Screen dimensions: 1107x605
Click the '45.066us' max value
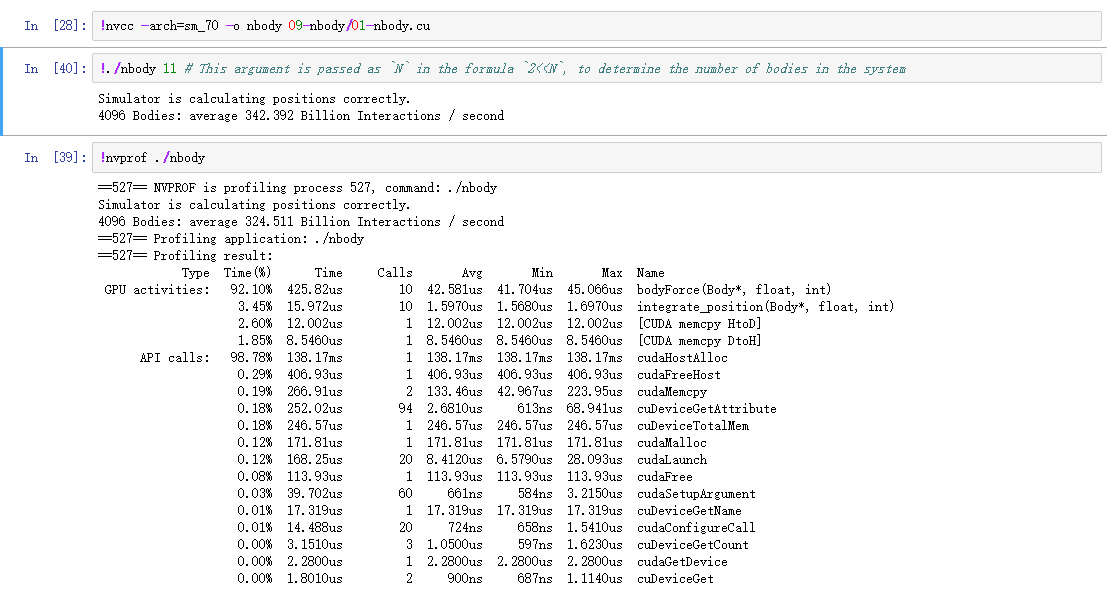click(594, 290)
